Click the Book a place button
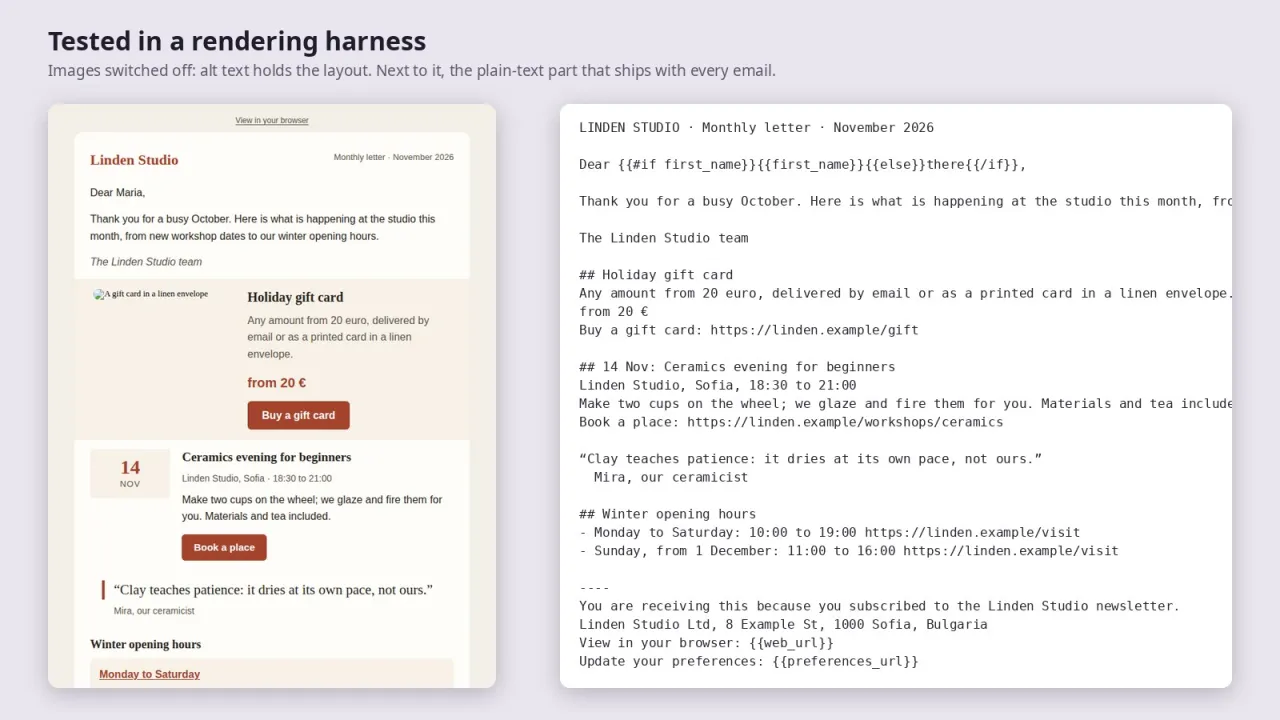Viewport: 1280px width, 720px height. [224, 547]
